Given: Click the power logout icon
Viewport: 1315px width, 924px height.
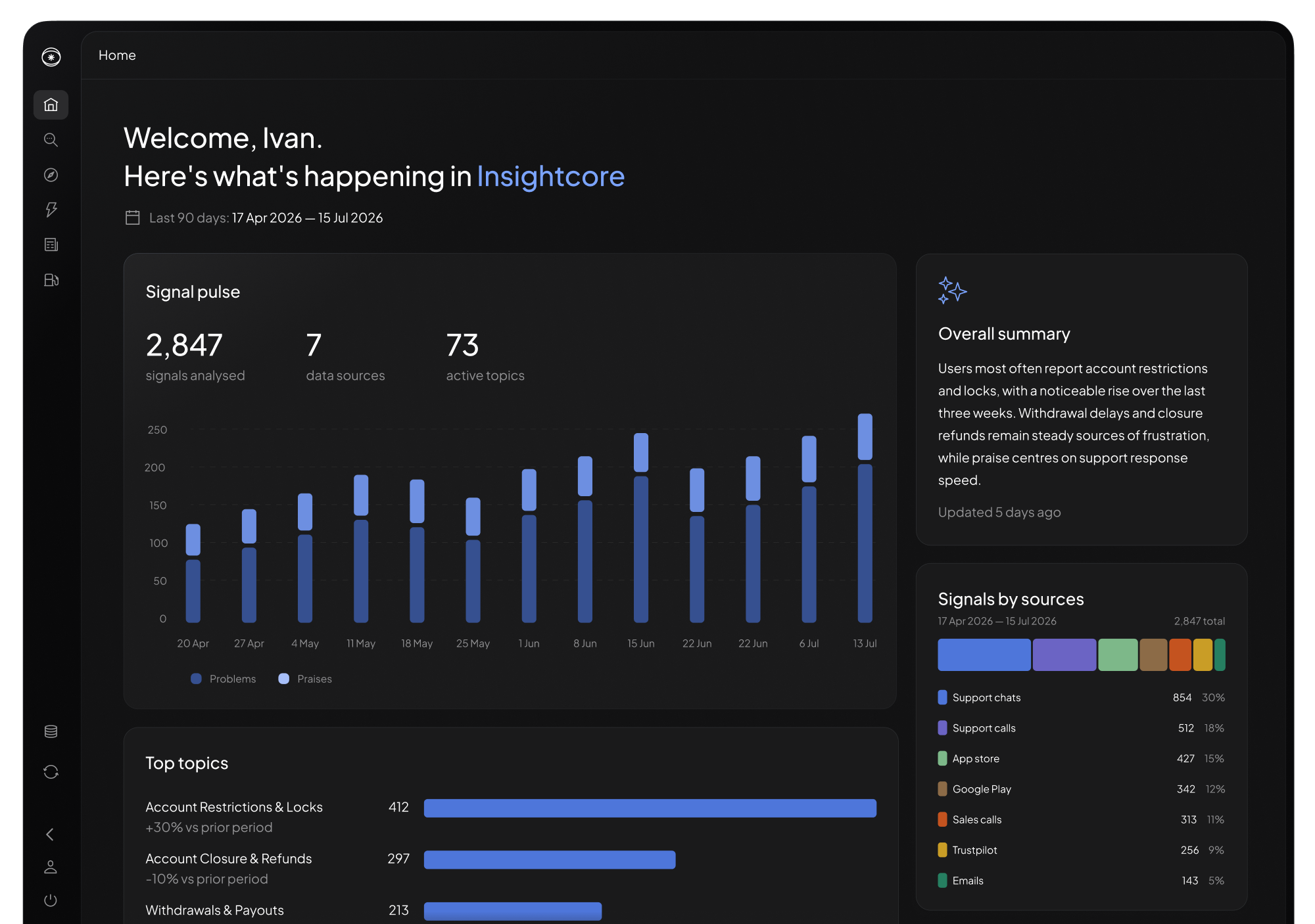Looking at the screenshot, I should (x=51, y=900).
